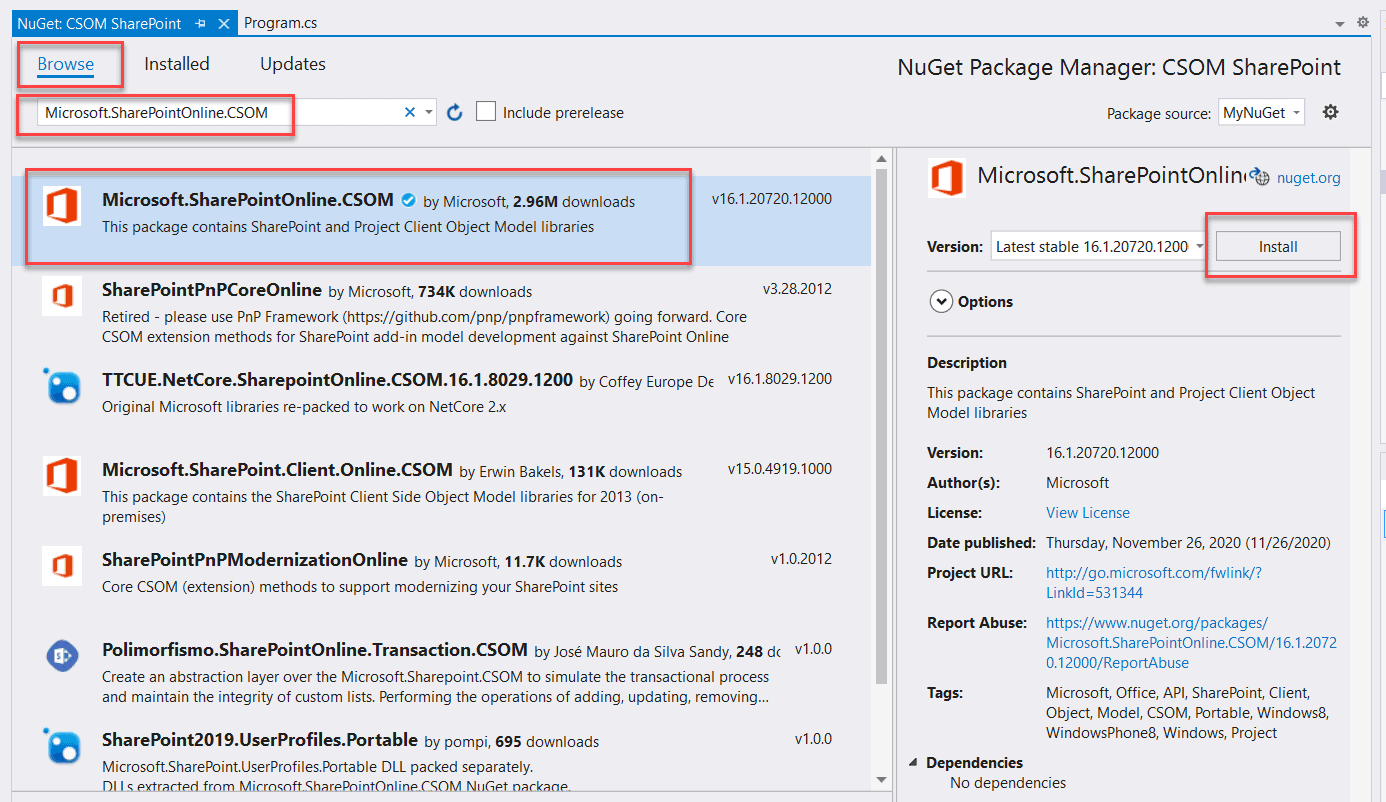Click the Install button
1386x802 pixels.
pos(1280,245)
